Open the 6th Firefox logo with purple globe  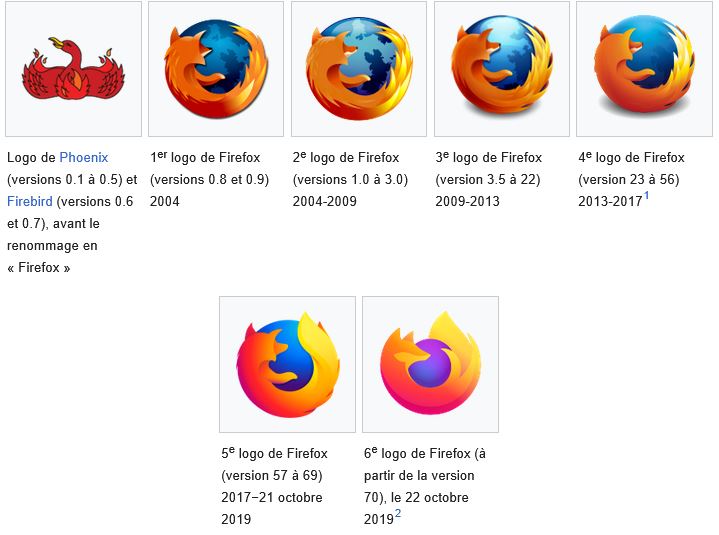431,363
